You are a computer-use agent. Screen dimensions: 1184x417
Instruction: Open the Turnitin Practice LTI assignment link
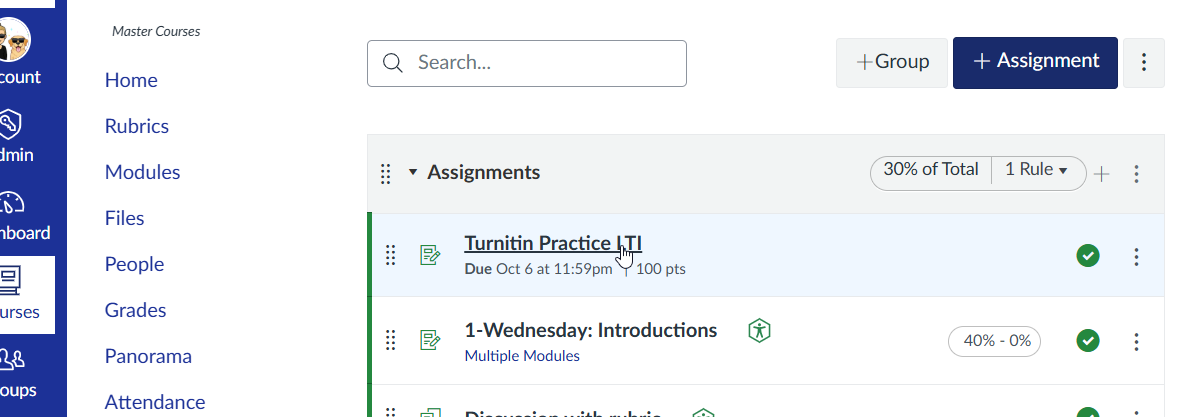[x=552, y=243]
